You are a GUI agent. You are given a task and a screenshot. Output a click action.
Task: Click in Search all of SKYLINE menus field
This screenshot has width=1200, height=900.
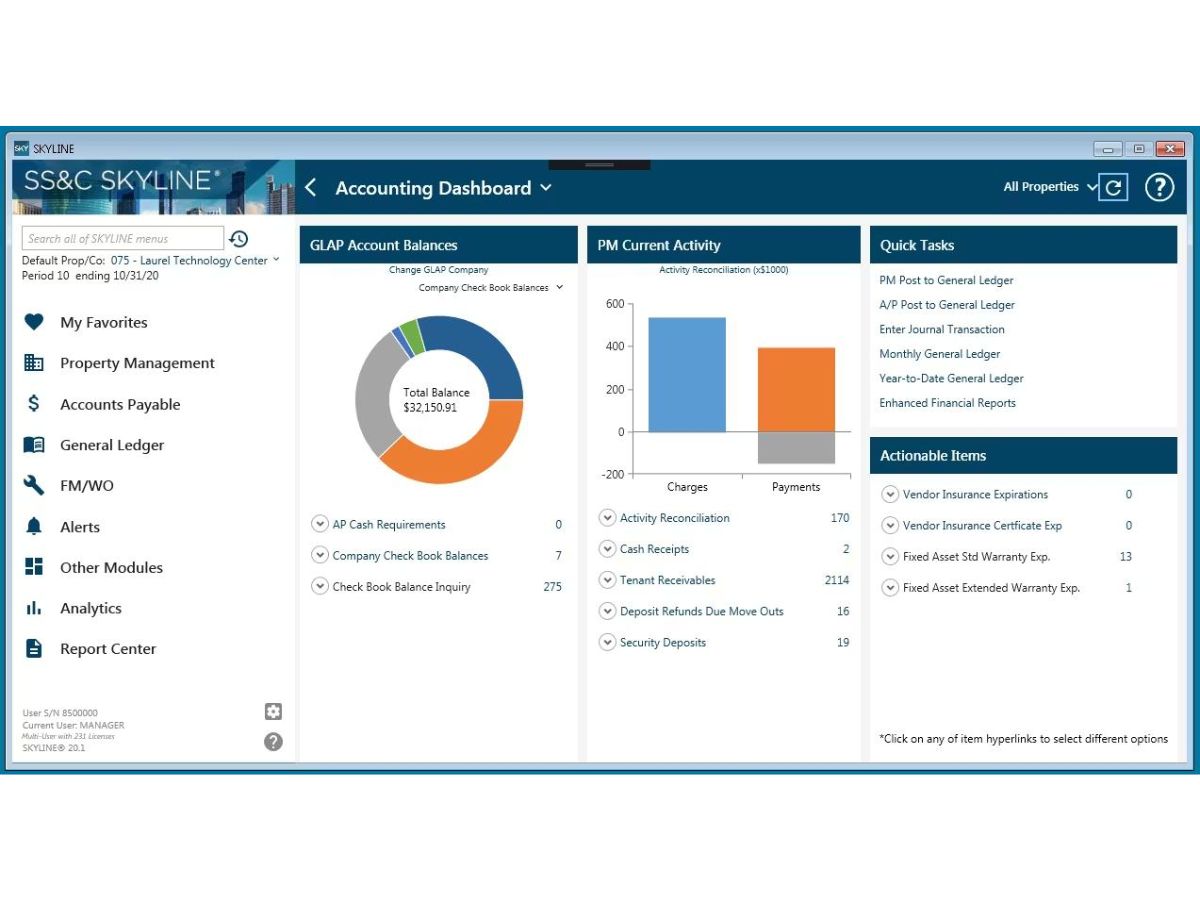[x=123, y=238]
